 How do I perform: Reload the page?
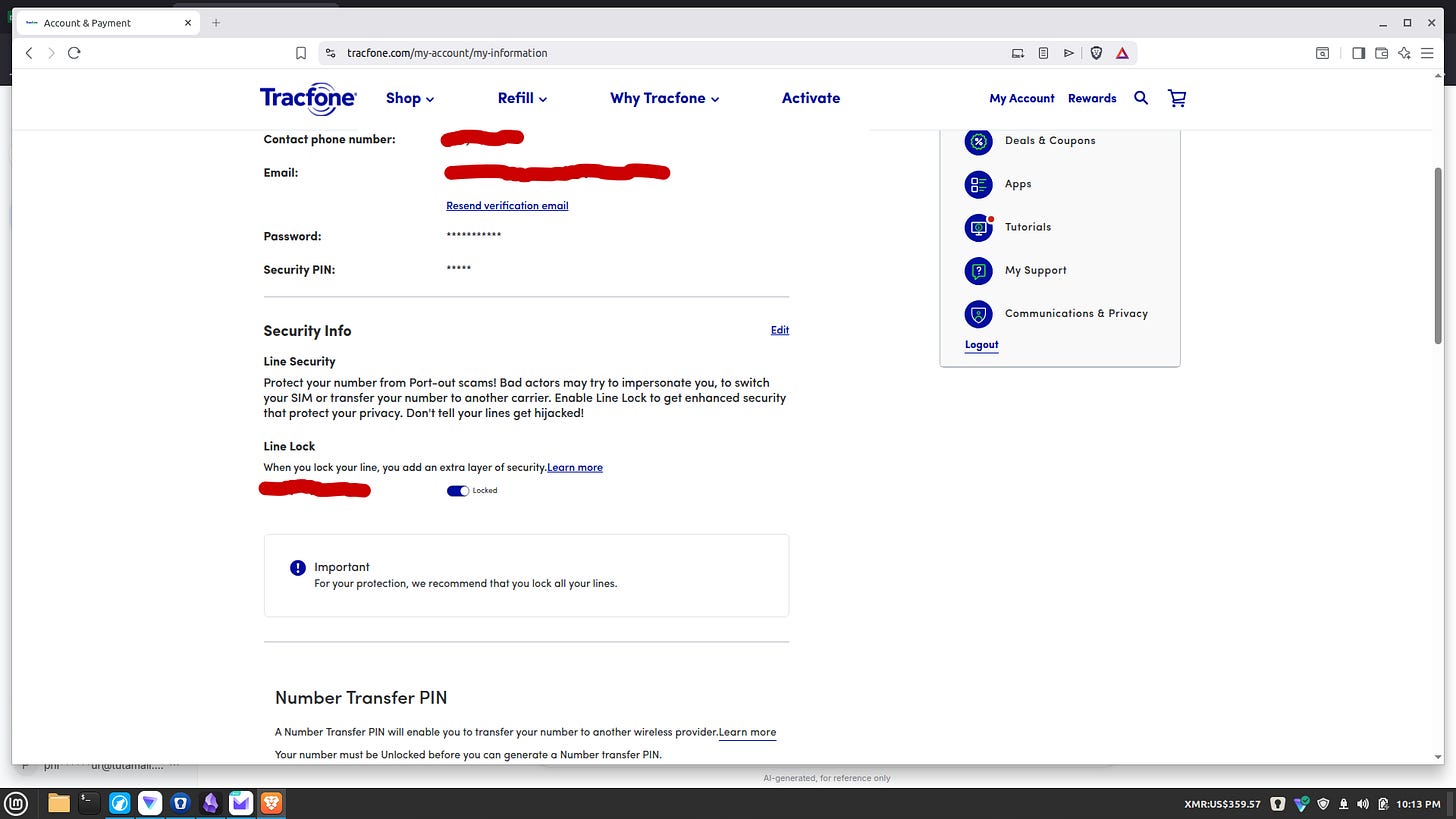(x=74, y=53)
